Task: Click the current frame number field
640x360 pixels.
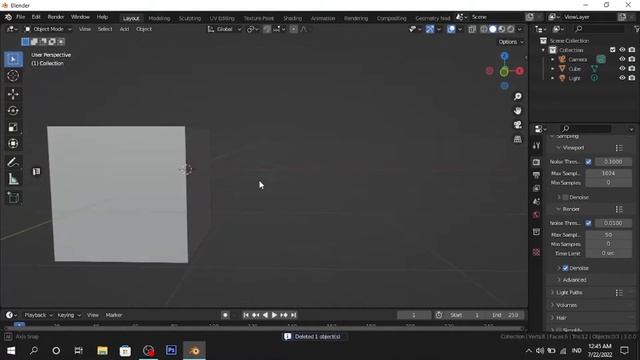Action: click(414, 315)
